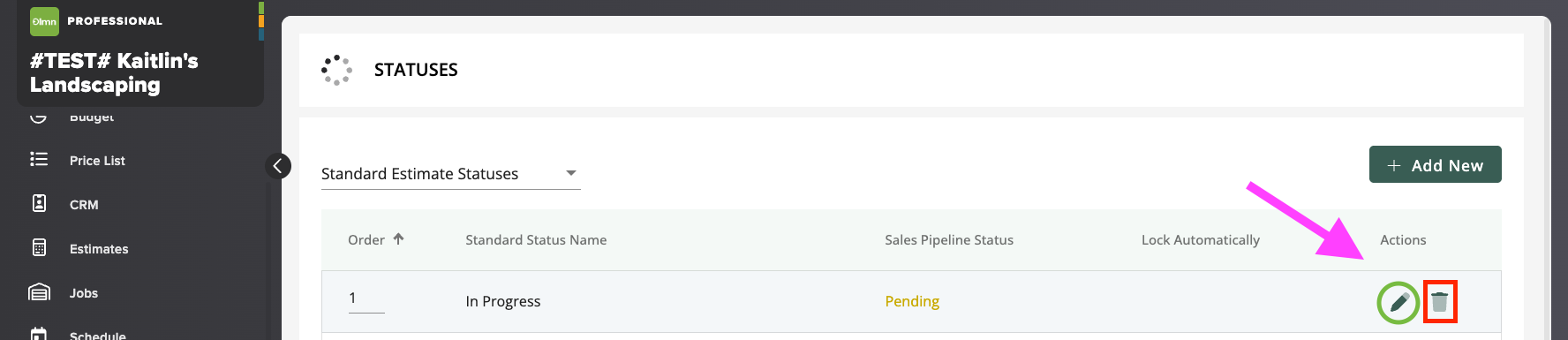This screenshot has height=340, width=1568.
Task: Click the Jobs icon in the sidebar
Action: tap(39, 292)
